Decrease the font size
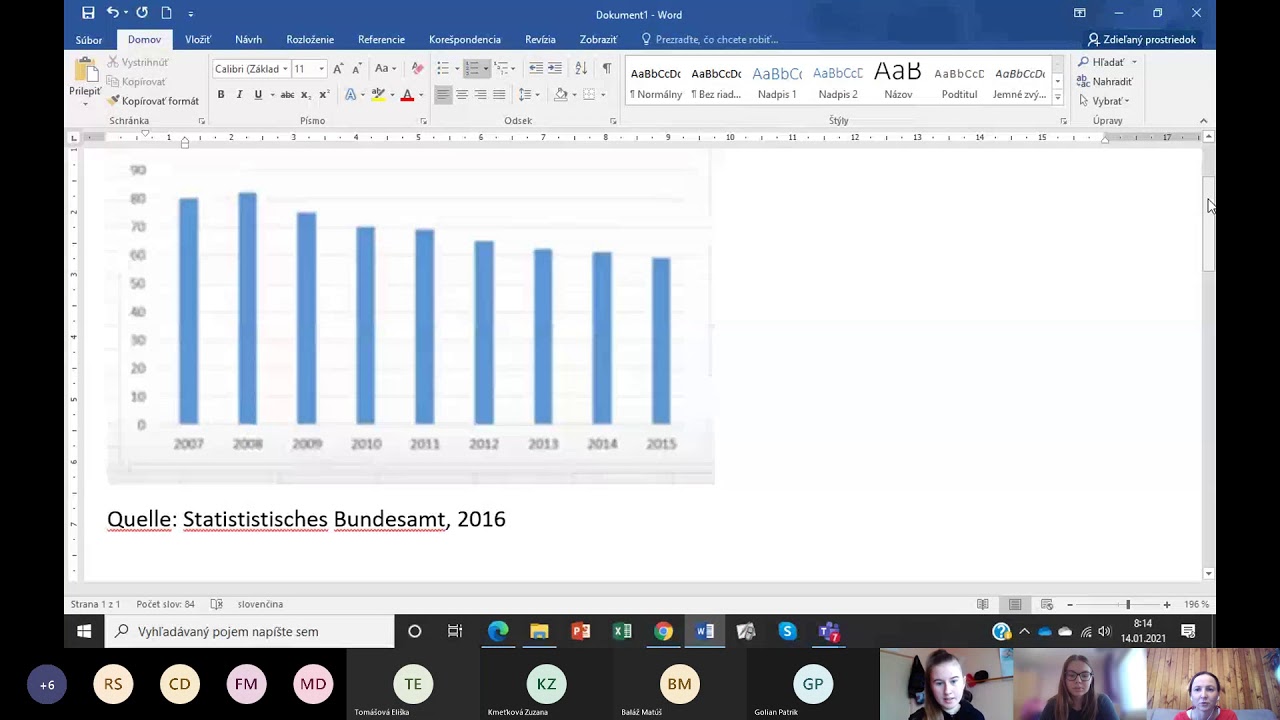 coord(356,69)
